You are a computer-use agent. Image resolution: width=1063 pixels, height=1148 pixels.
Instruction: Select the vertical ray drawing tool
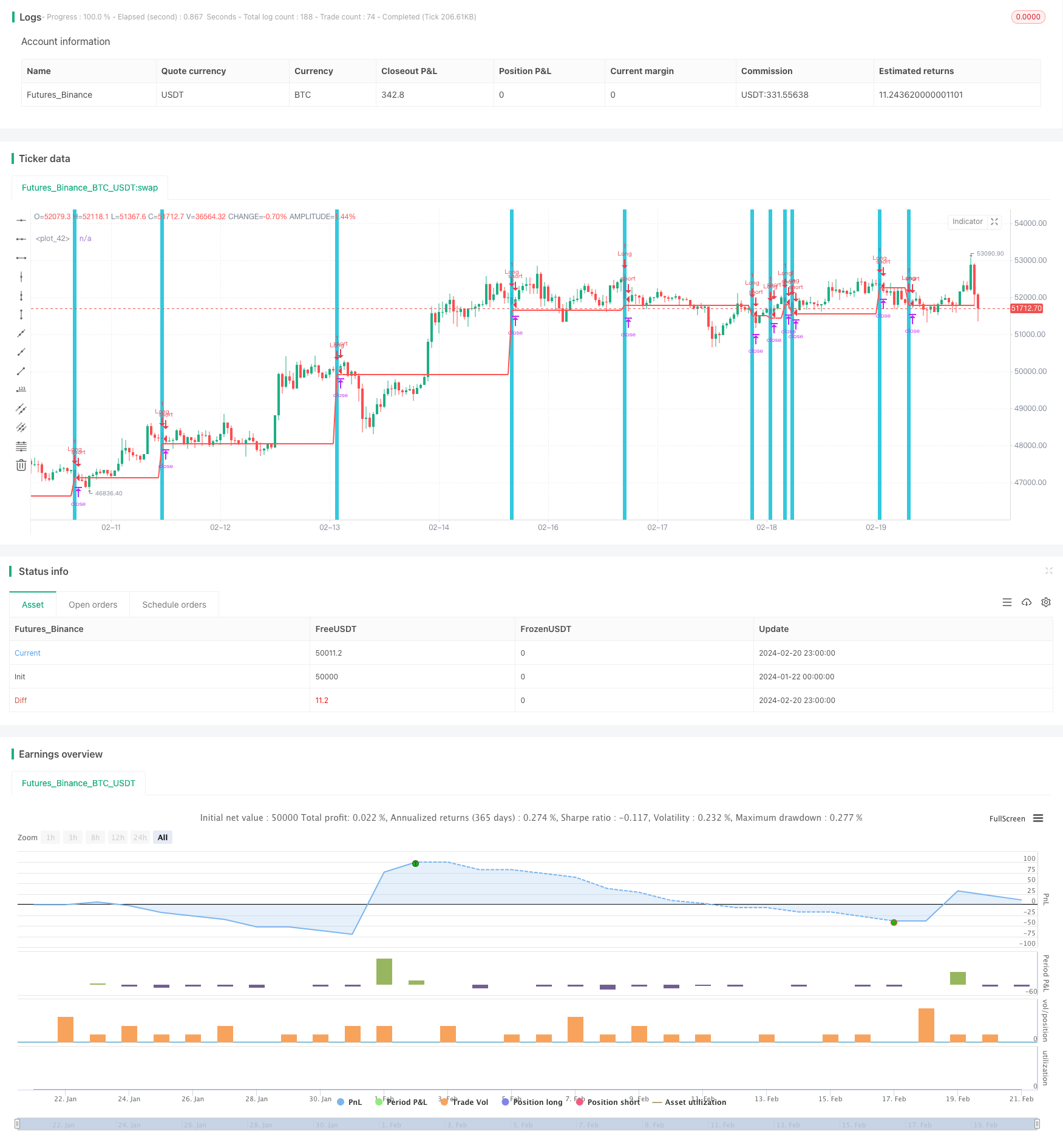pos(21,296)
